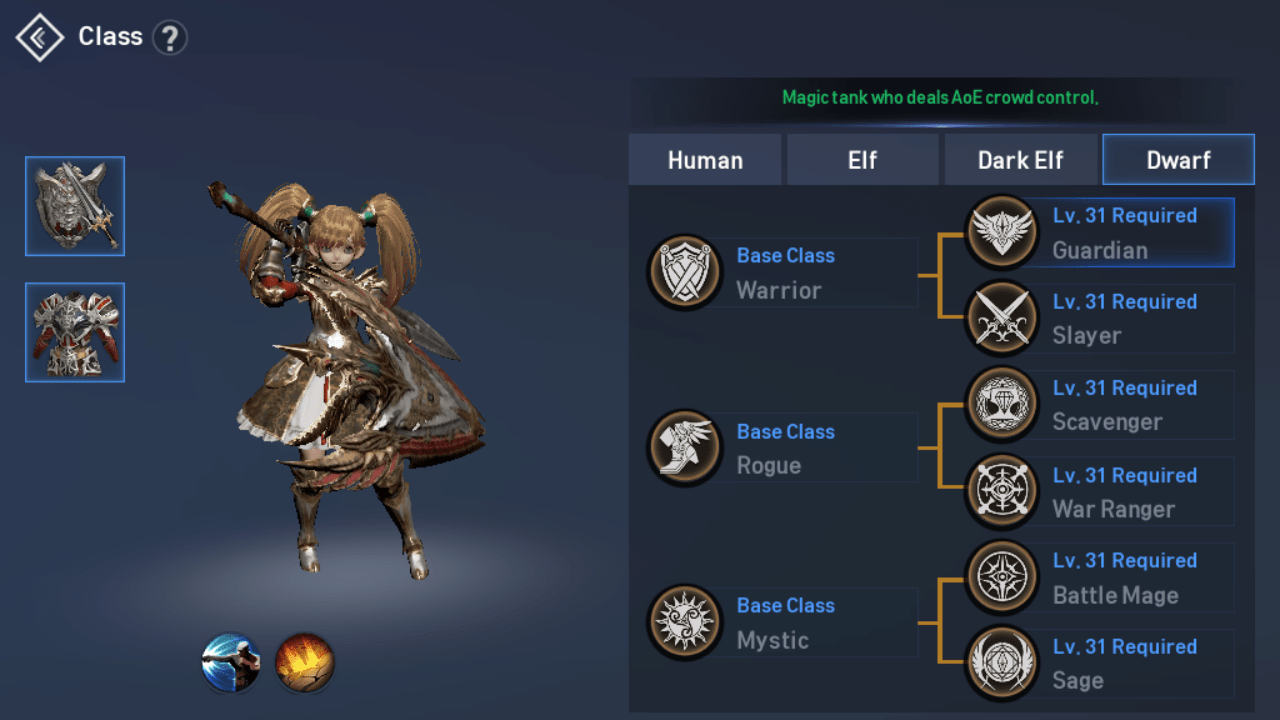Pick the War Ranger class icon
The height and width of the screenshot is (720, 1280).
click(1002, 491)
